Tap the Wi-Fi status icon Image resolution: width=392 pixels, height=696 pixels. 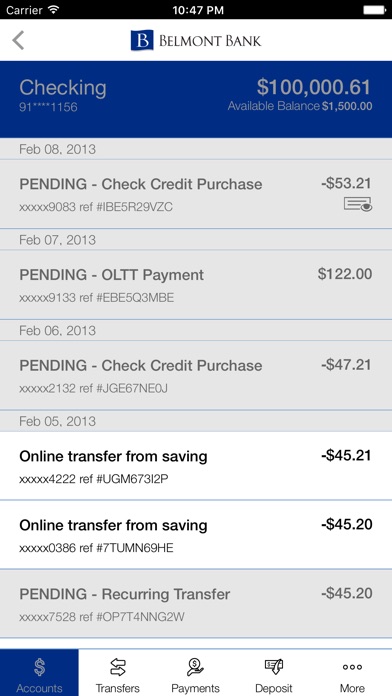tap(54, 10)
